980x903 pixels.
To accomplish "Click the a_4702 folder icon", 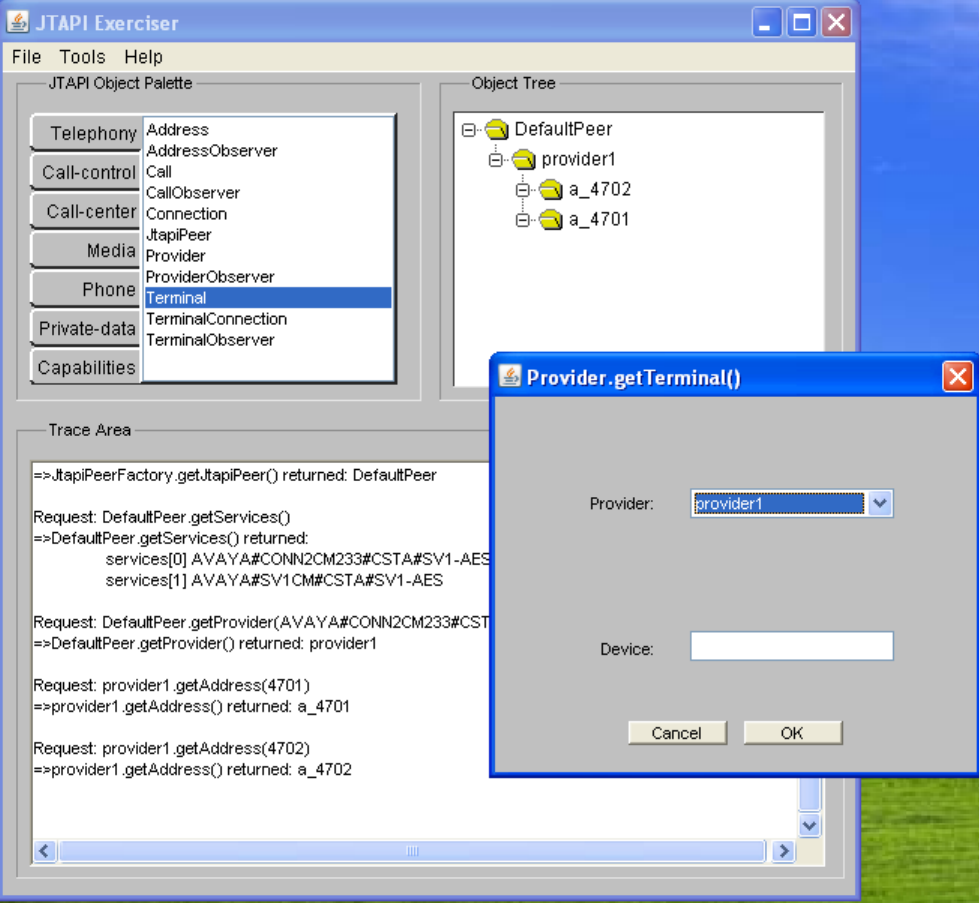I will [x=551, y=189].
